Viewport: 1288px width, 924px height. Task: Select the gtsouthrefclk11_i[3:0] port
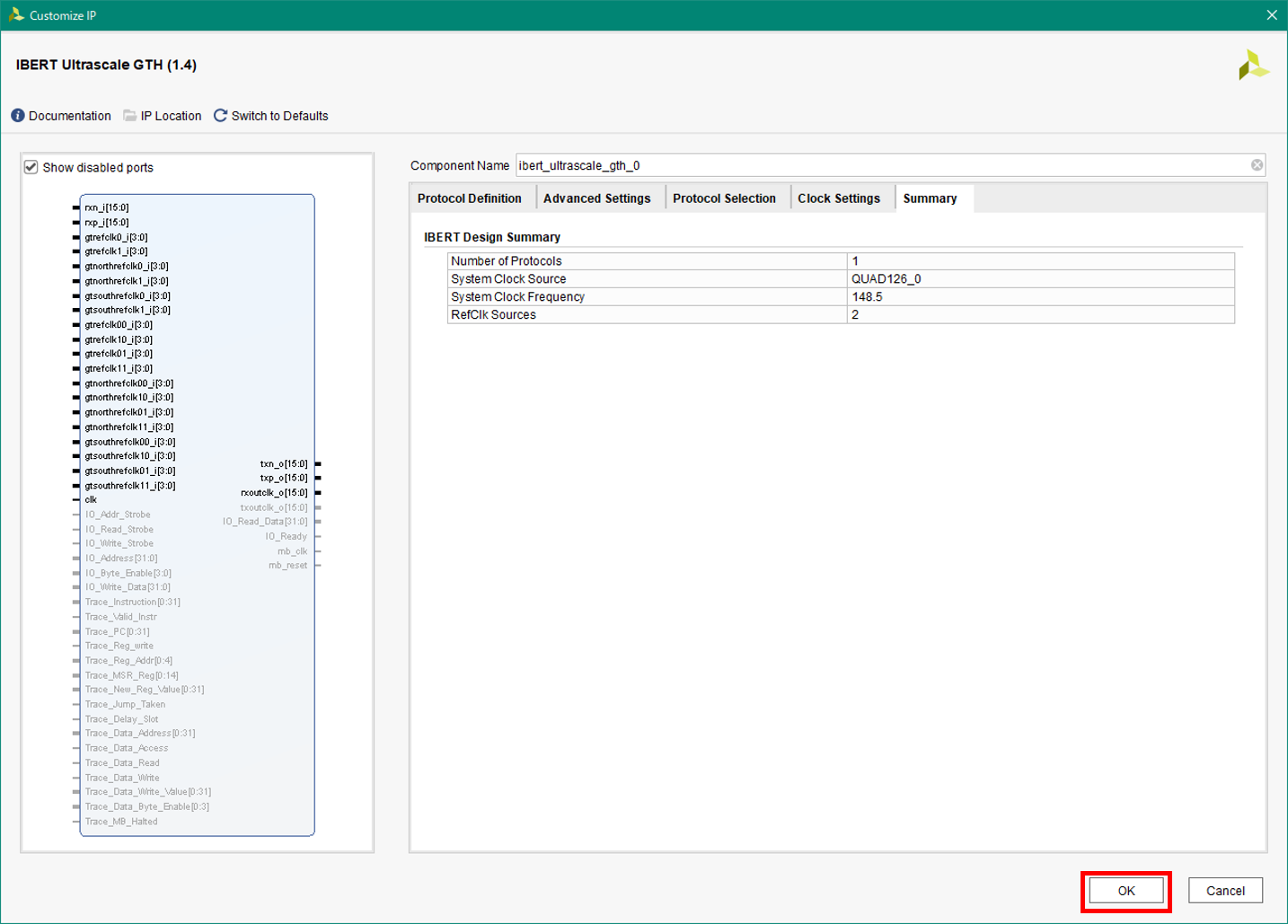coord(130,486)
